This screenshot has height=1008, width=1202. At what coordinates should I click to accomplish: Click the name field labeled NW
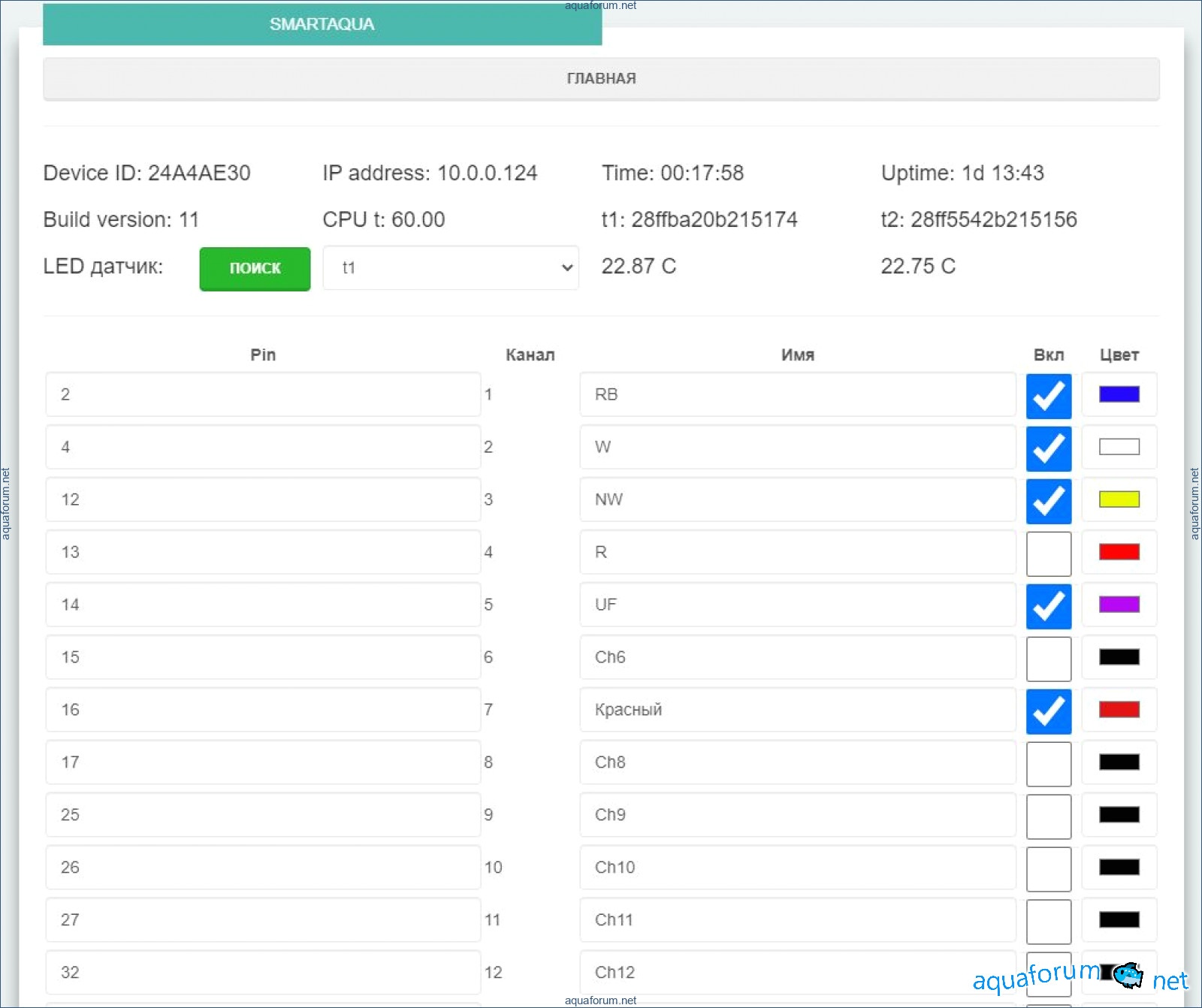797,499
